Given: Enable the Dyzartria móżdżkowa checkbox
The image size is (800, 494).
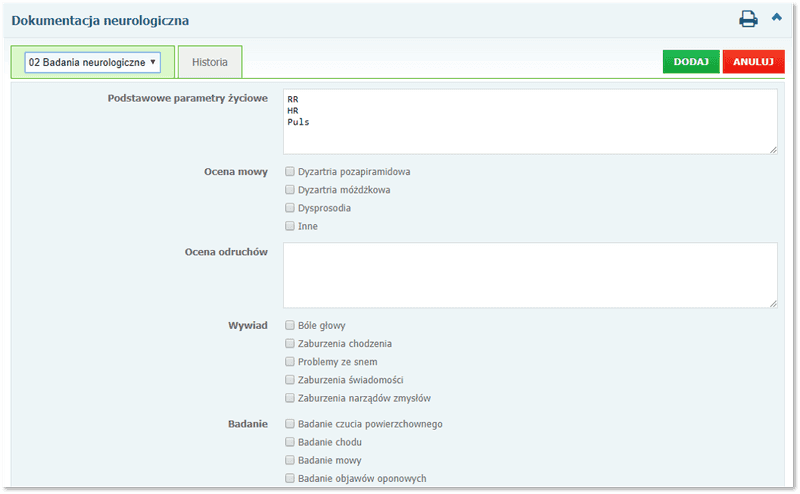Looking at the screenshot, I should point(290,190).
